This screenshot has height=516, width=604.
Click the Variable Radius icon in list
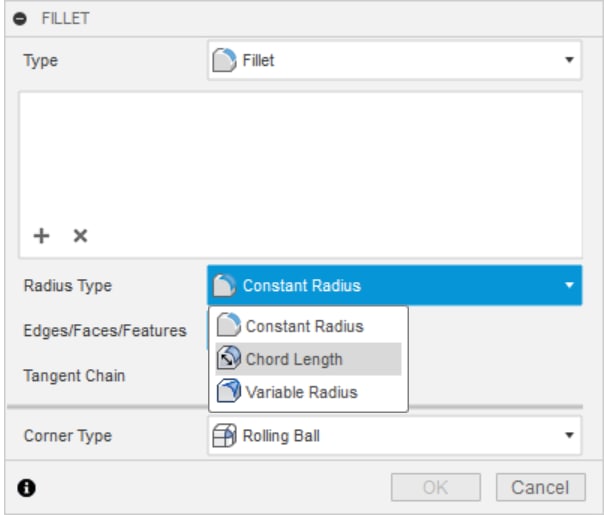click(x=228, y=392)
